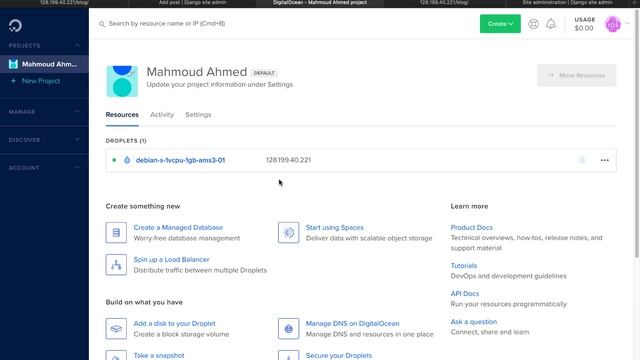Image resolution: width=640 pixels, height=360 pixels.
Task: Select Mahmoud Ahm... project in sidebar
Action: 44,64
